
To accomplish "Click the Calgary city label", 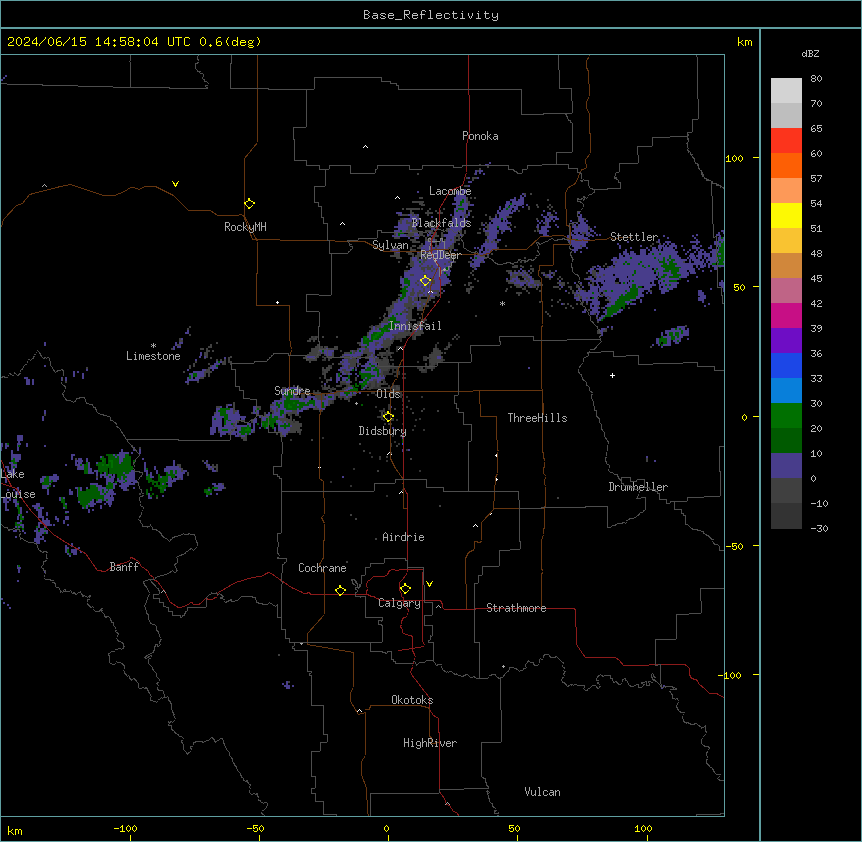I will [x=399, y=603].
